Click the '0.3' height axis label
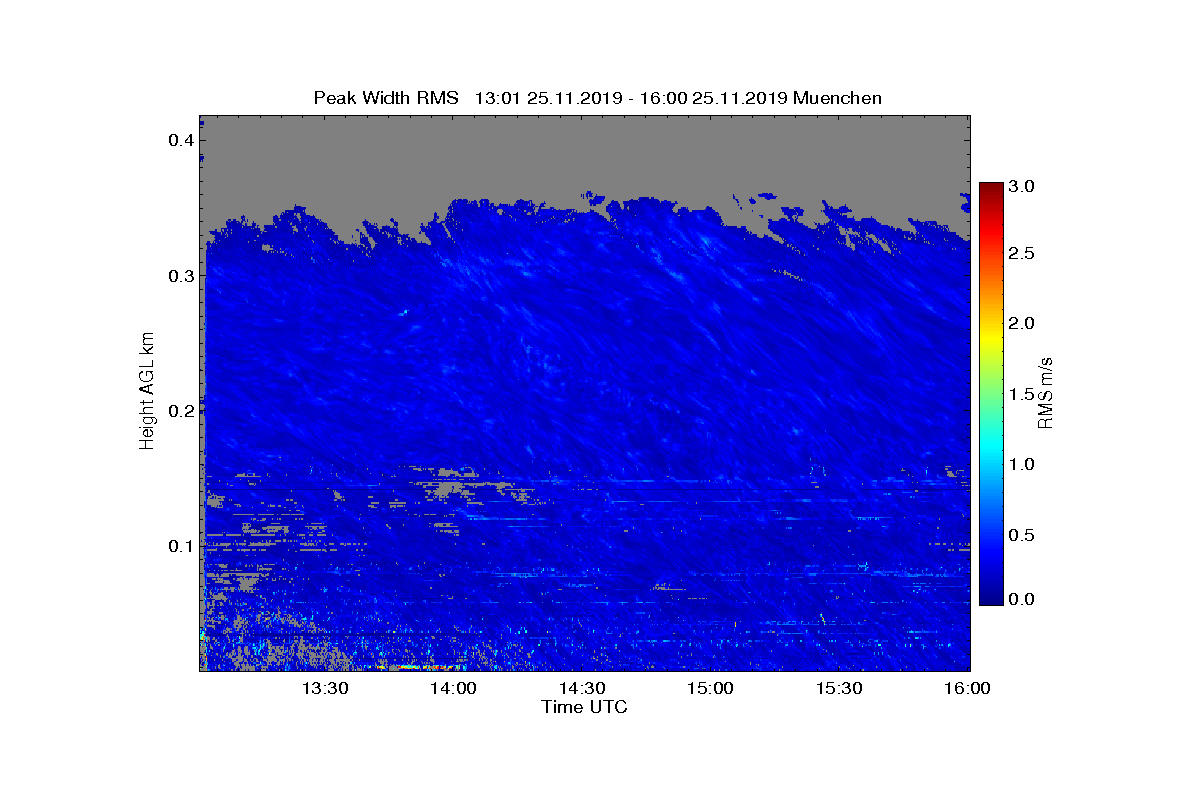Image resolution: width=1200 pixels, height=800 pixels. [x=180, y=275]
